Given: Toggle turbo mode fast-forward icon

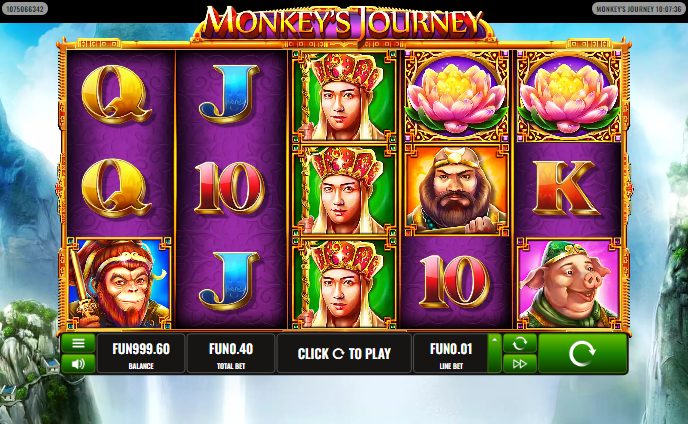Looking at the screenshot, I should point(520,363).
